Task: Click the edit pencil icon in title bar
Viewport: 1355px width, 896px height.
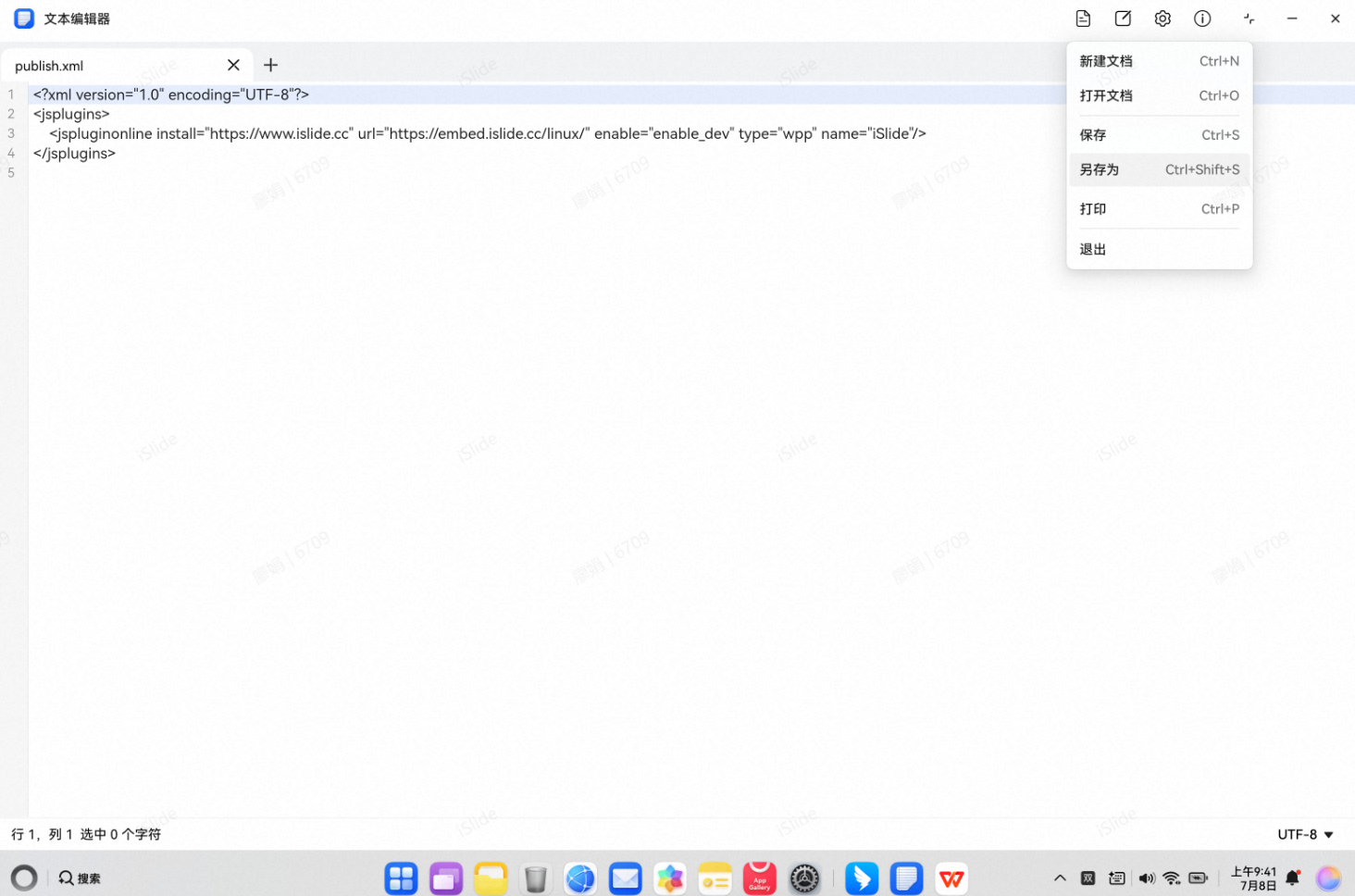Action: (x=1123, y=19)
